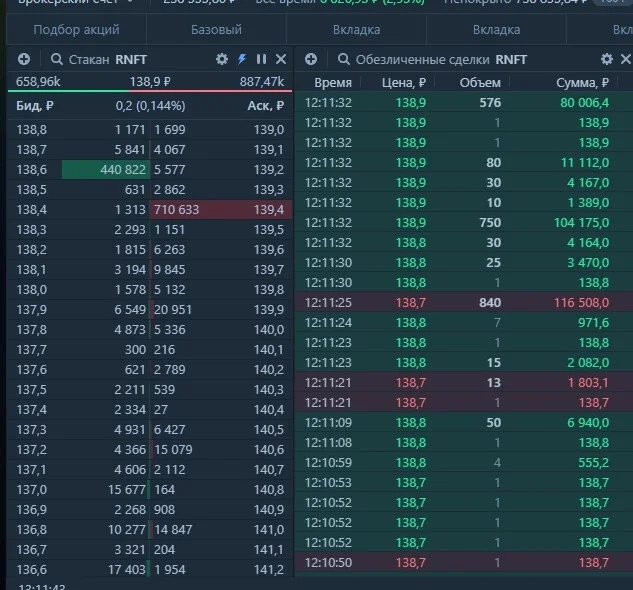The width and height of the screenshot is (633, 590).
Task: Search ticker in order book panel
Action: [57, 59]
